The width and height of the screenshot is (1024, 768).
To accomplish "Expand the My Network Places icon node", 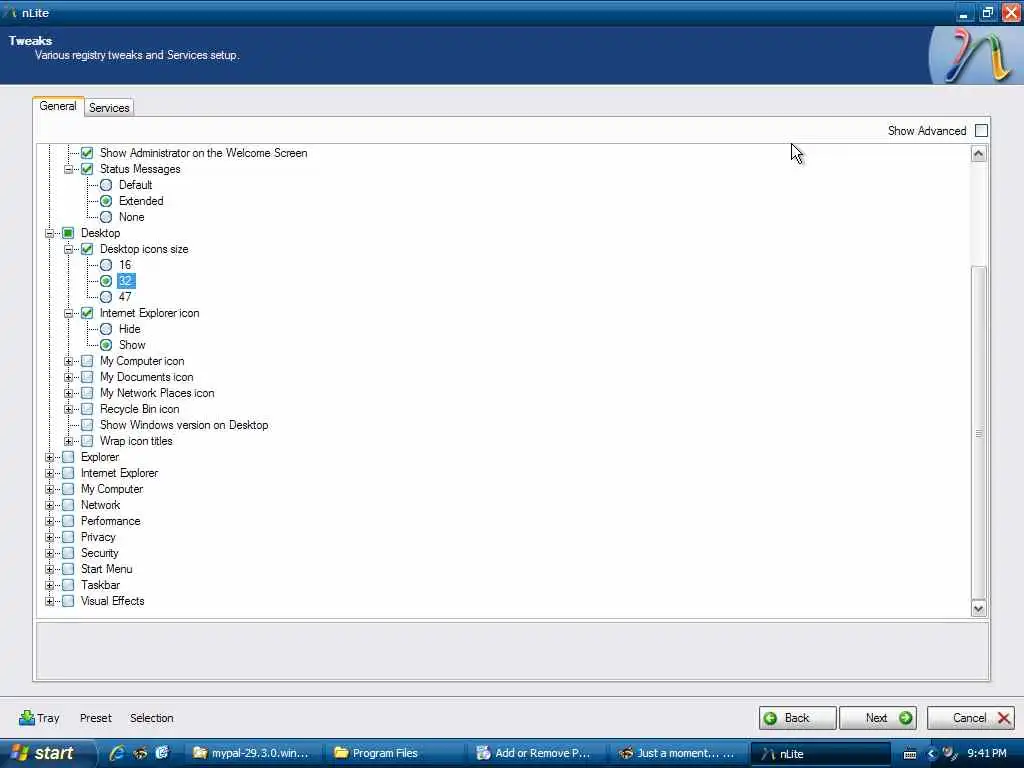I will point(69,393).
